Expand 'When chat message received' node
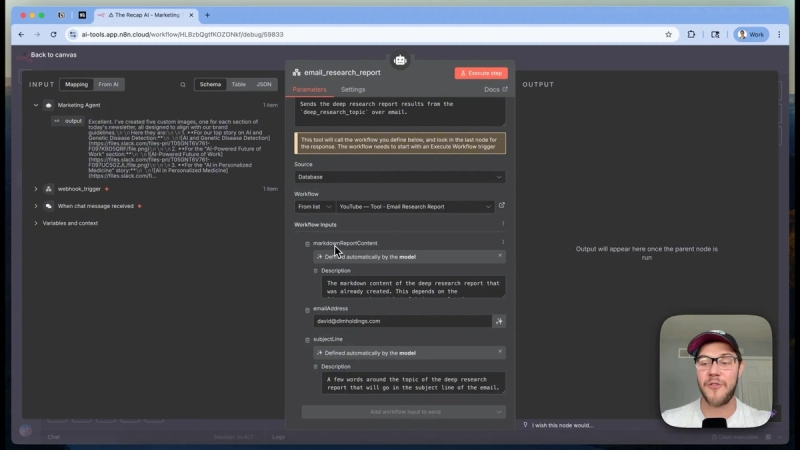Image resolution: width=800 pixels, height=450 pixels. pos(36,206)
